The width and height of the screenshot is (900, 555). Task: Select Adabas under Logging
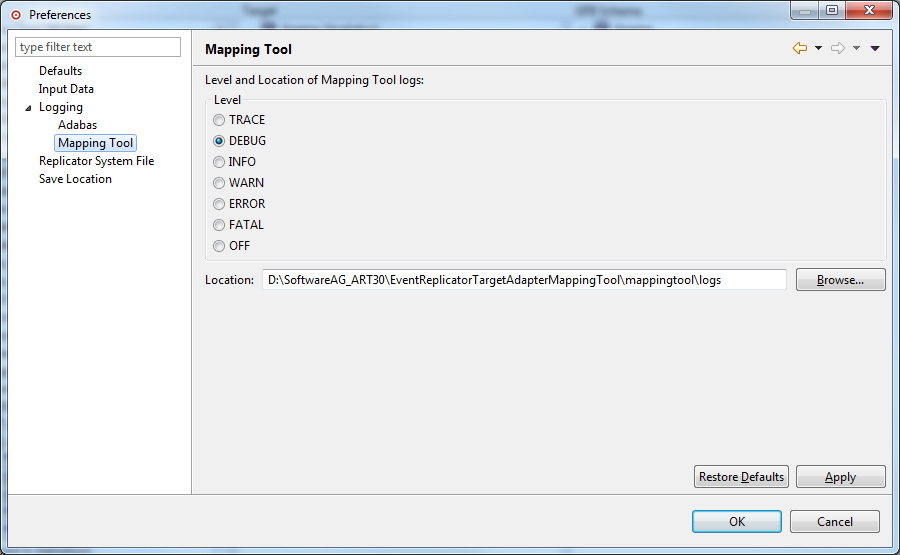click(x=77, y=125)
